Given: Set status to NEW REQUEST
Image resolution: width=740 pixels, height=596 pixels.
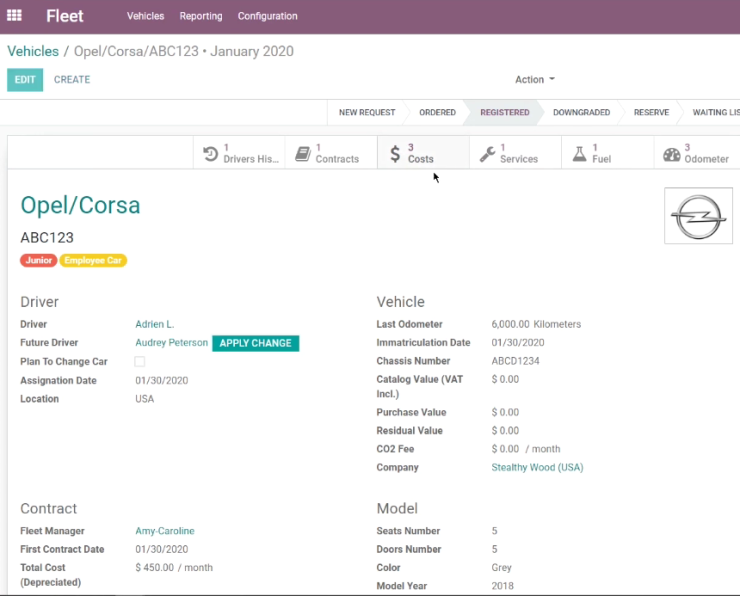Looking at the screenshot, I should click(x=367, y=112).
